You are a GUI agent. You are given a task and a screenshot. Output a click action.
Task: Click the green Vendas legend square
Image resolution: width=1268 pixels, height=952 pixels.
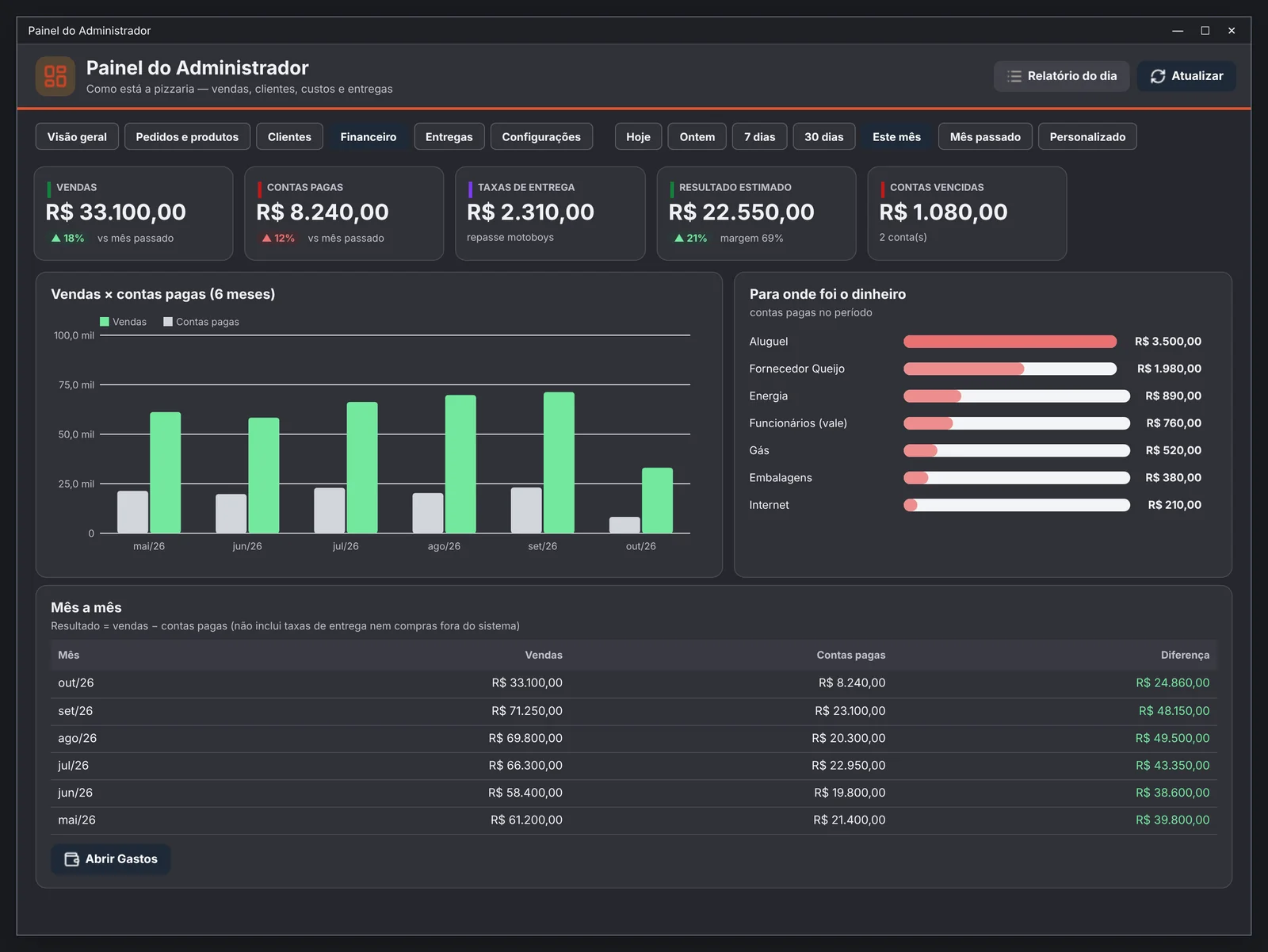105,322
